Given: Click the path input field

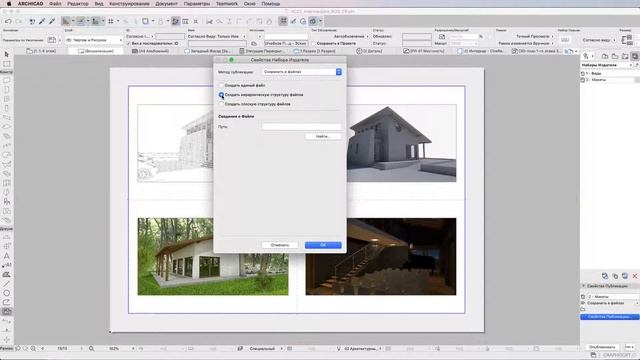Looking at the screenshot, I should tap(301, 127).
